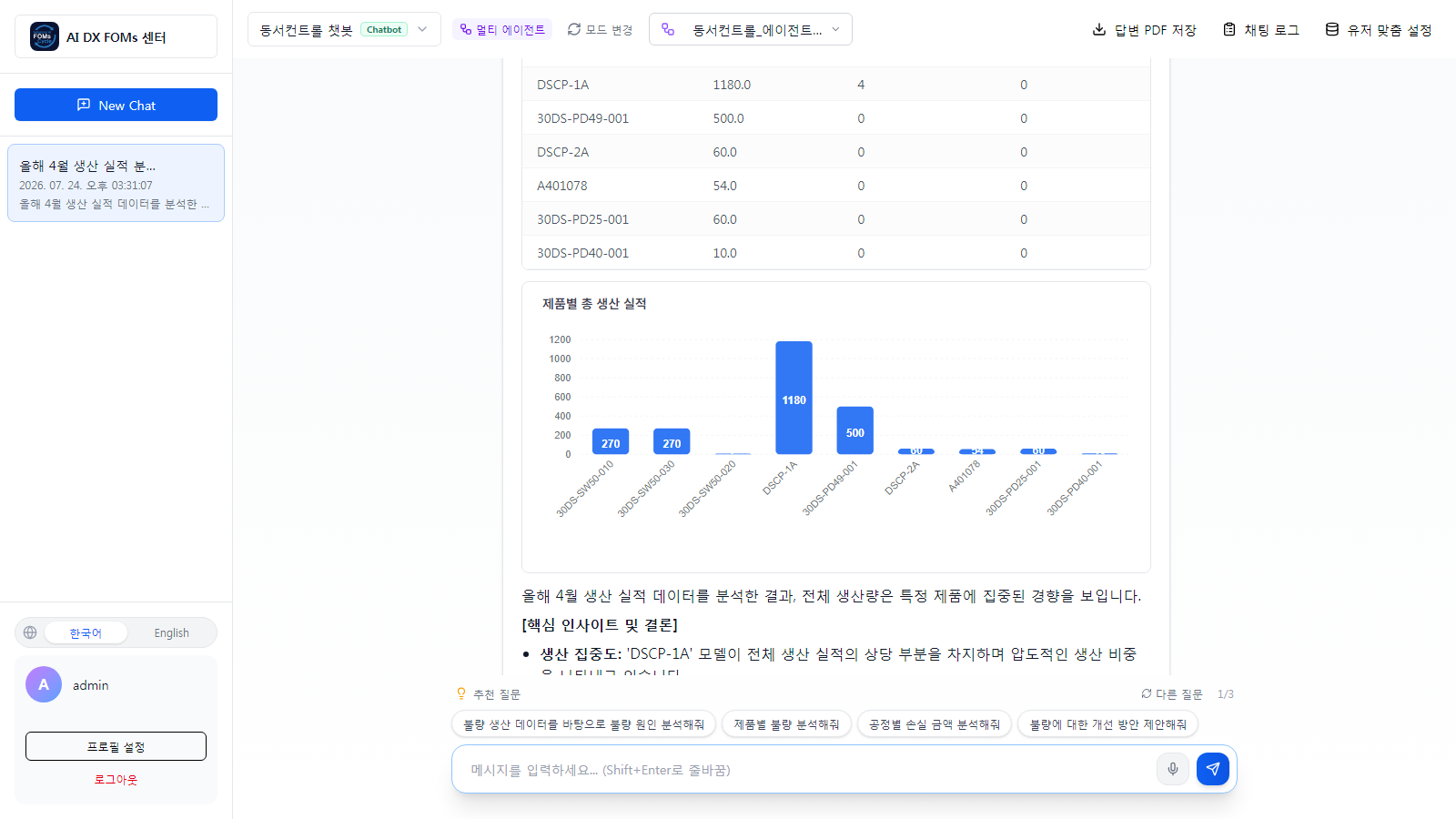This screenshot has width=1456, height=819.
Task: Click the globe language icon
Action: click(x=30, y=632)
